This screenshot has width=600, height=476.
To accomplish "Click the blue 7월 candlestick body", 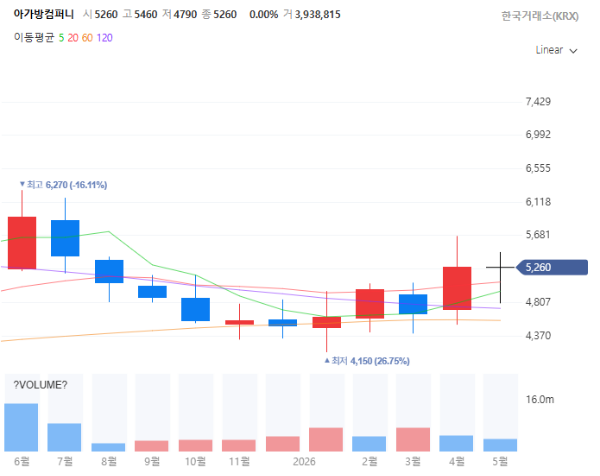I will click(65, 238).
